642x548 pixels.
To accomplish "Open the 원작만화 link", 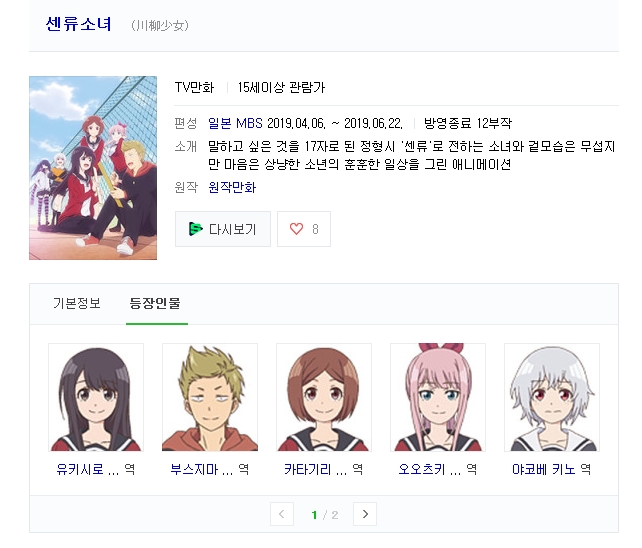I will (x=232, y=187).
